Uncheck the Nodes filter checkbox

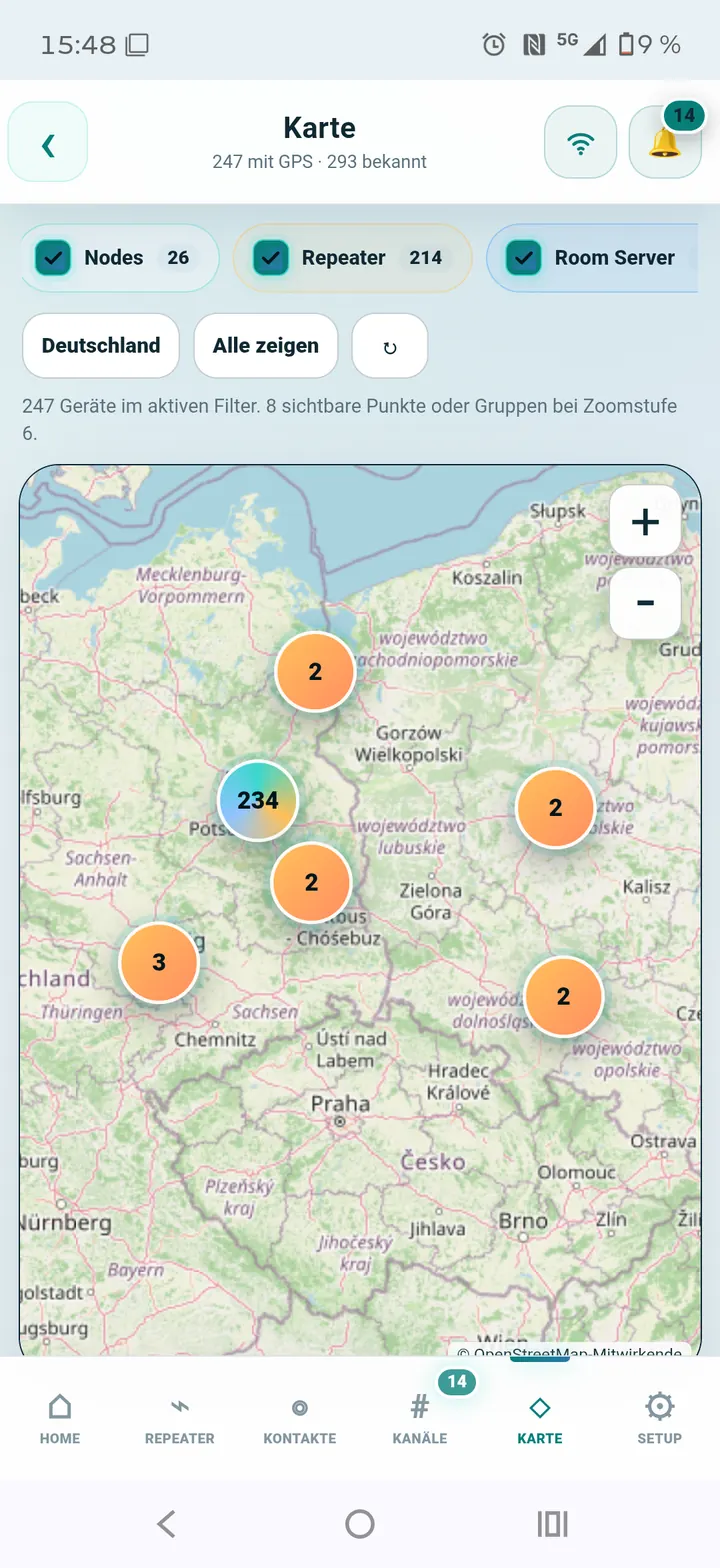[x=52, y=258]
